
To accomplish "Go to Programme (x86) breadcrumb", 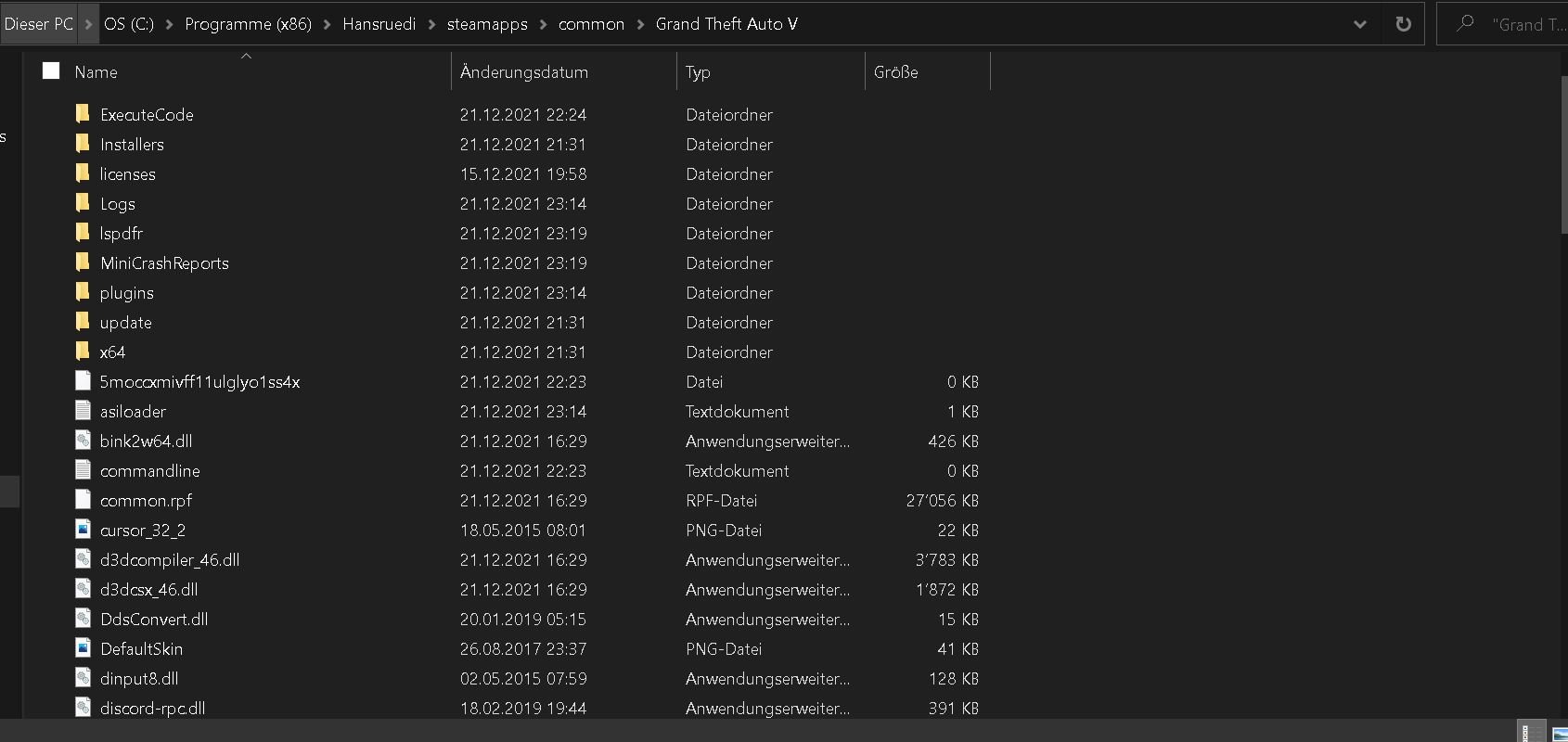I will coord(248,24).
